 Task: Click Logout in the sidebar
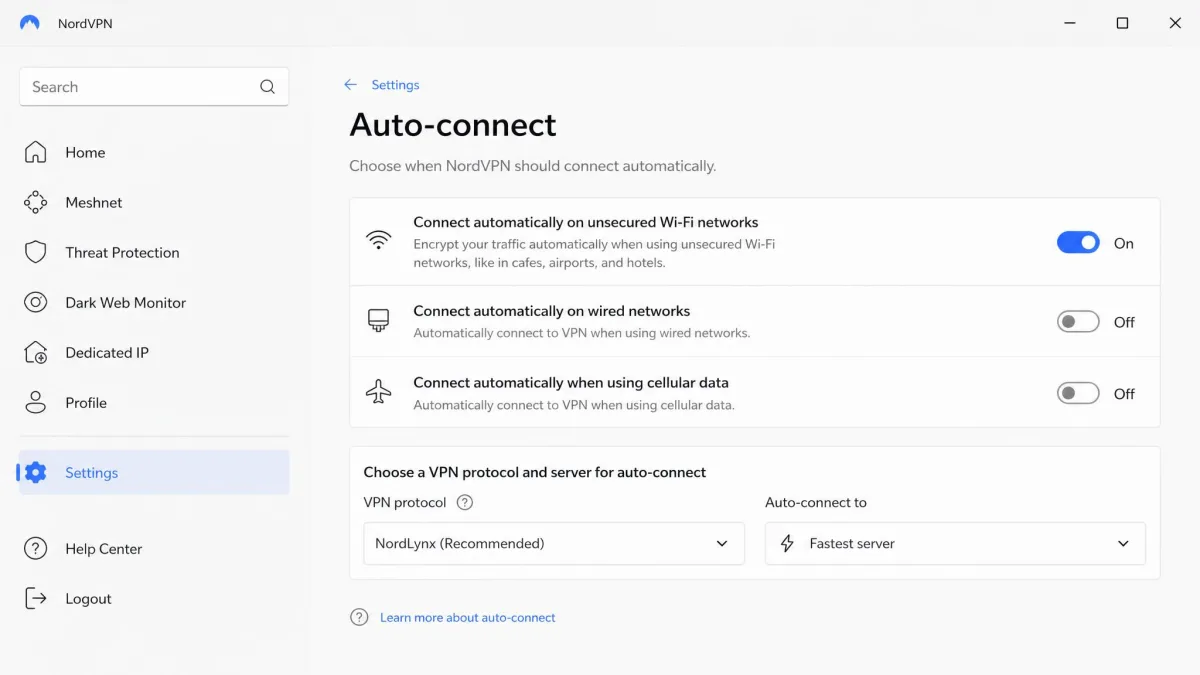click(x=154, y=598)
